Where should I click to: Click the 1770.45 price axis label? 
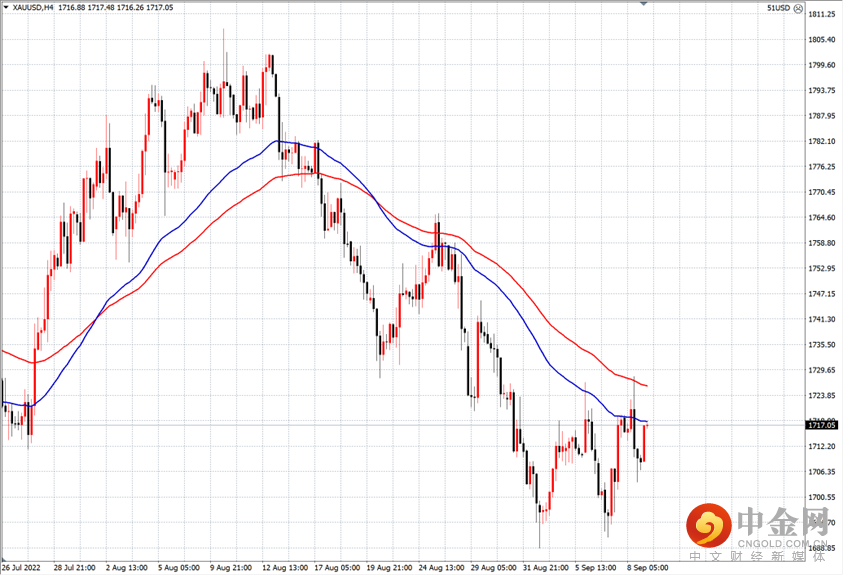coord(821,192)
